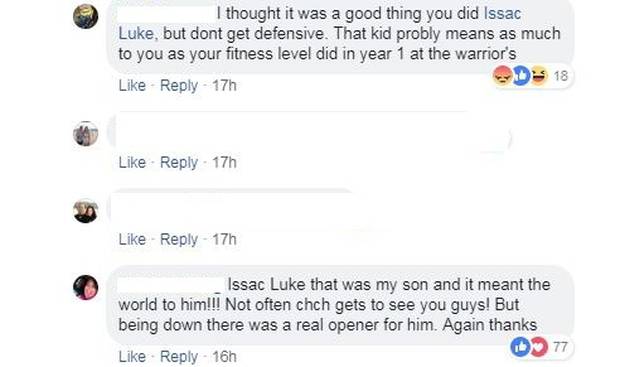Image resolution: width=620 pixels, height=367 pixels.
Task: Click the blue like reaction icon beside 77
Action: click(x=520, y=347)
